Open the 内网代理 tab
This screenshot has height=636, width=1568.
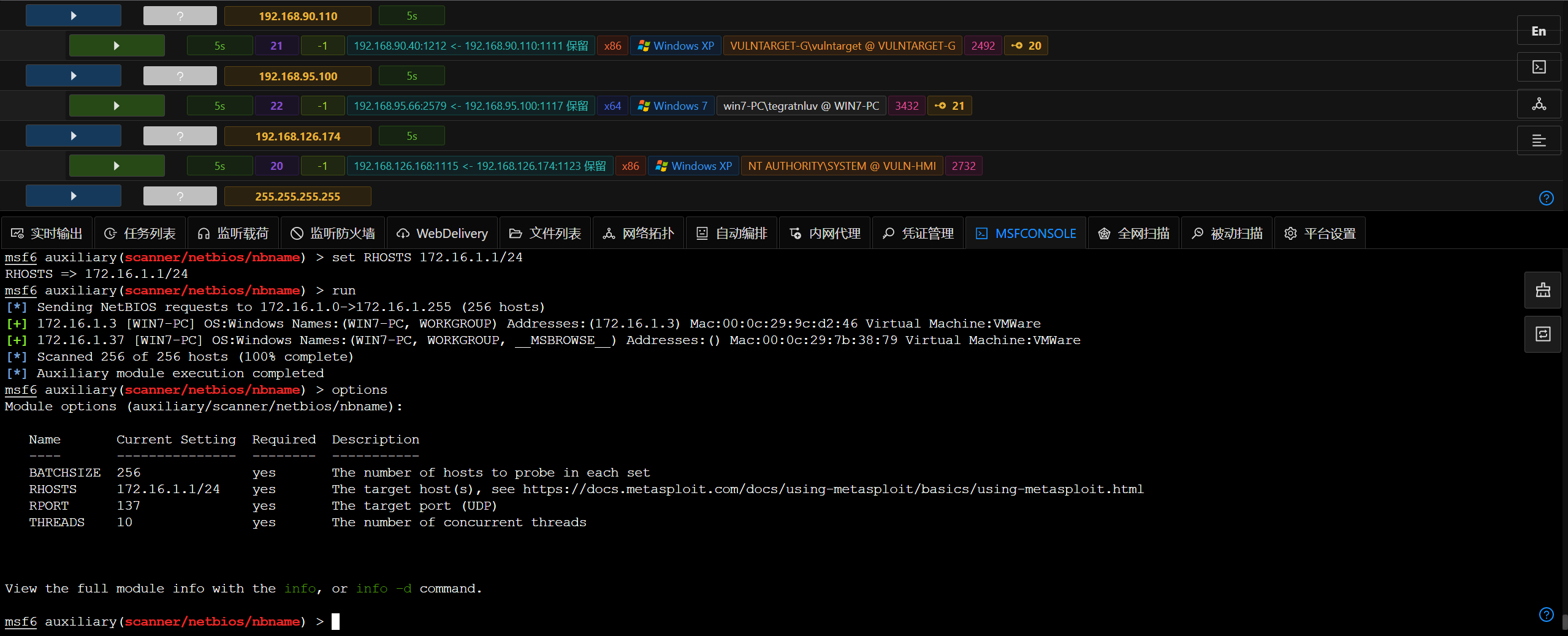tap(824, 234)
